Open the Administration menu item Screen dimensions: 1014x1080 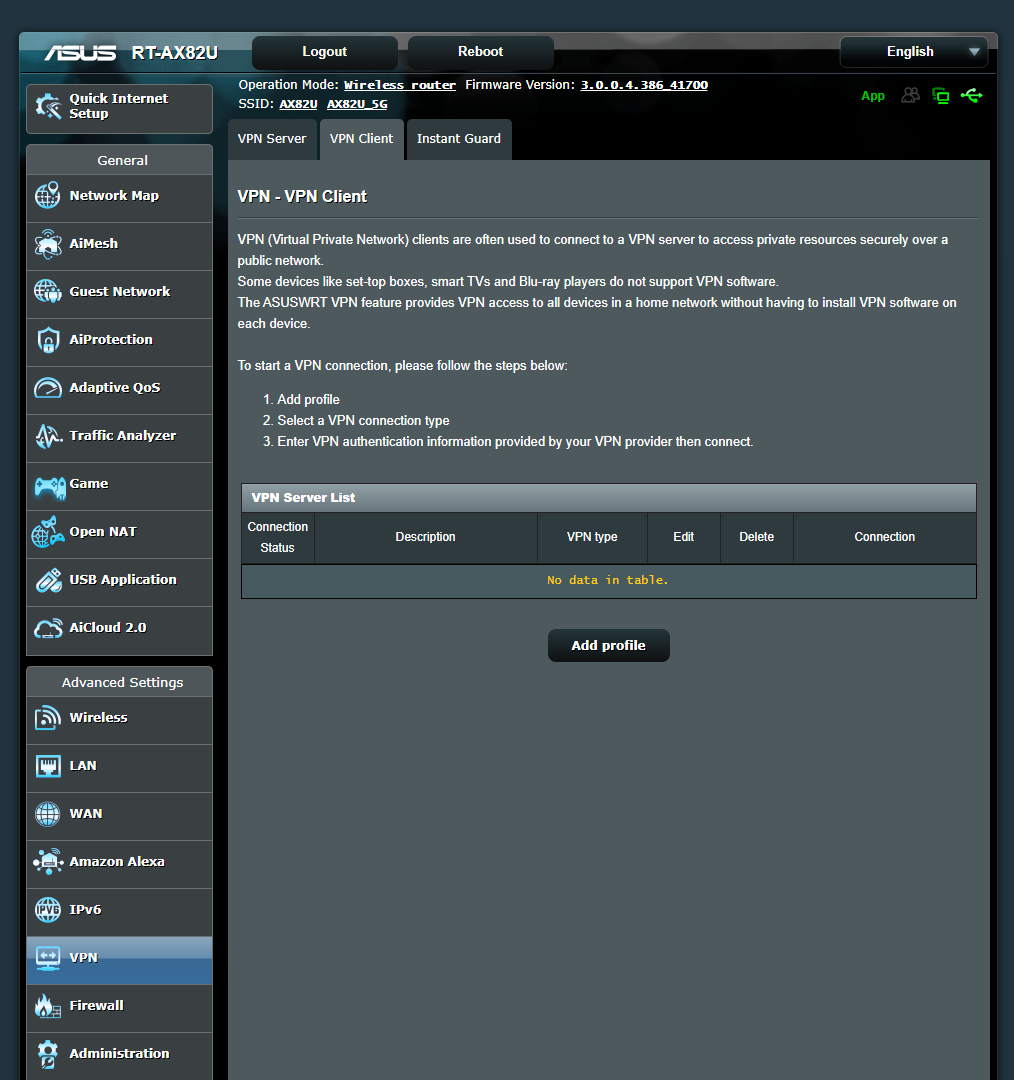pyautogui.click(x=119, y=1057)
